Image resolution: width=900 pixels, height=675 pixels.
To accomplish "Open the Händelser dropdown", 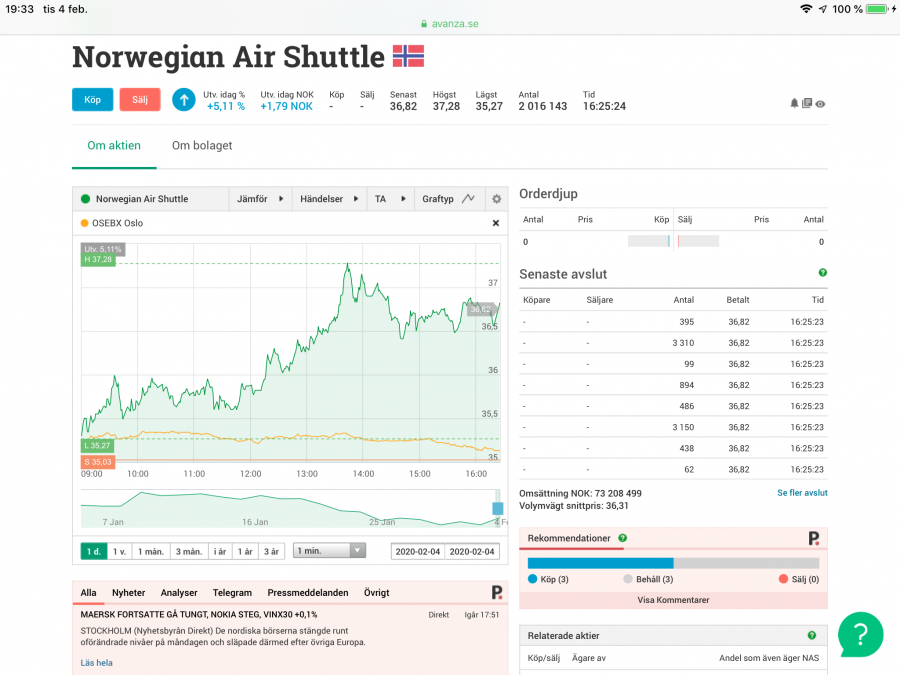I will (x=329, y=199).
